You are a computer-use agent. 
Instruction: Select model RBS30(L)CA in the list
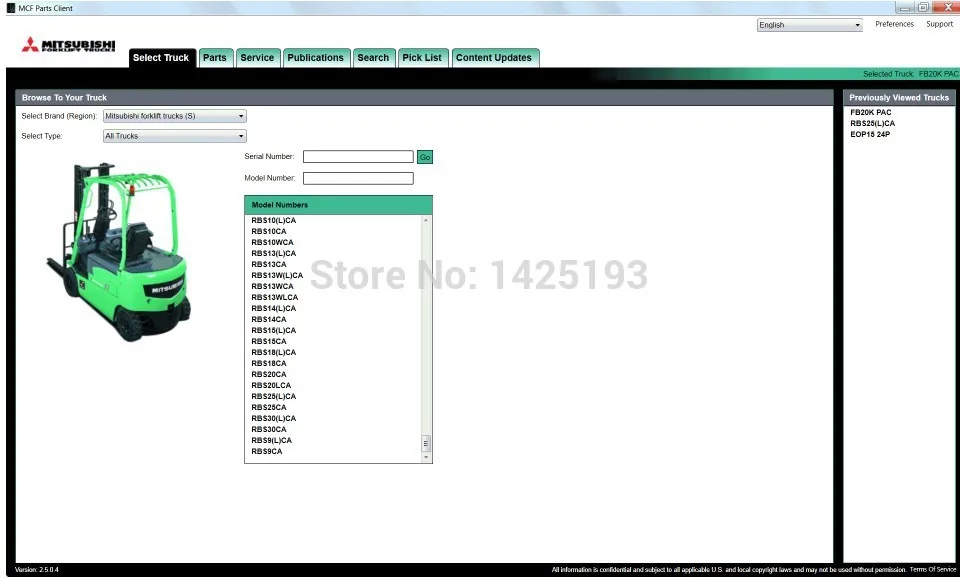point(274,419)
